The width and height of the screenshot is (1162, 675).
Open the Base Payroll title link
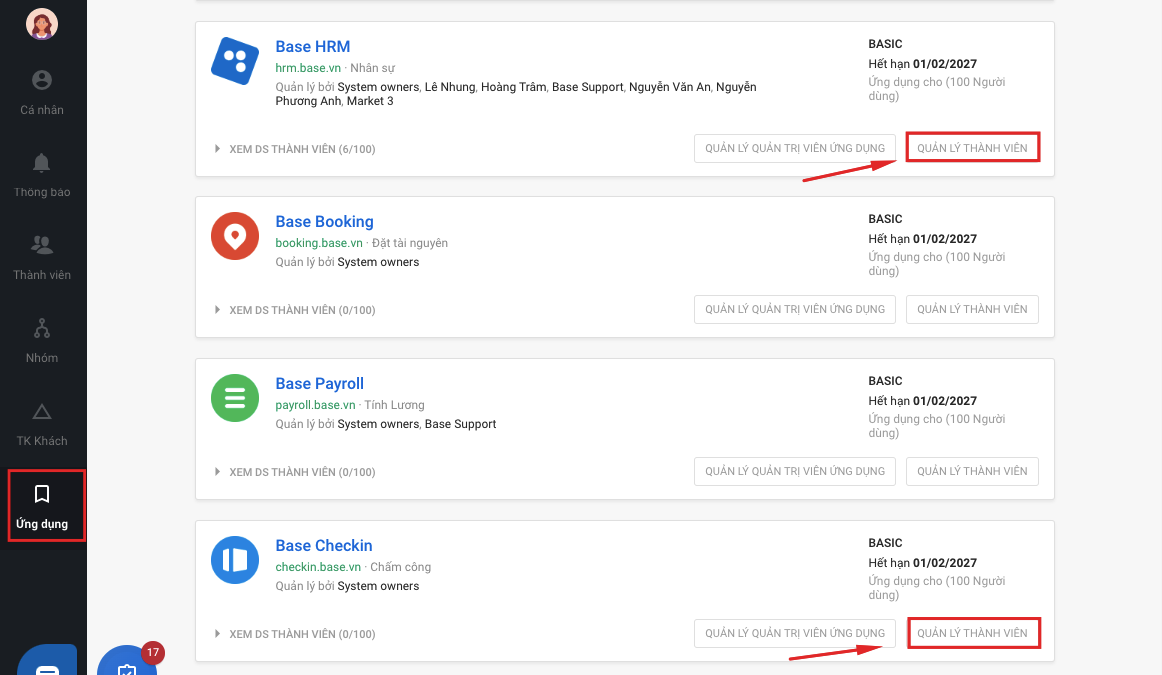click(319, 384)
